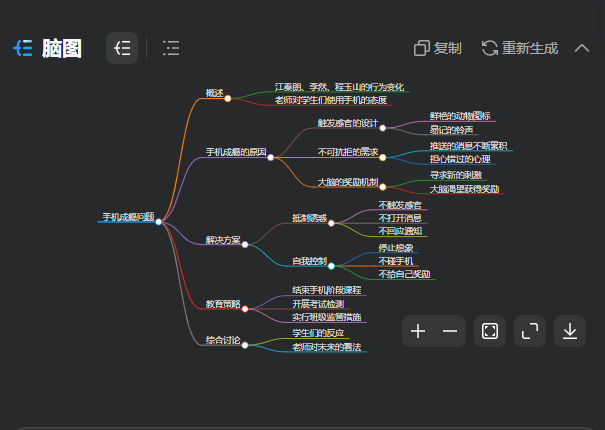Image resolution: width=605 pixels, height=430 pixels.
Task: Select leaf 开展考试检测
Action: pyautogui.click(x=318, y=304)
